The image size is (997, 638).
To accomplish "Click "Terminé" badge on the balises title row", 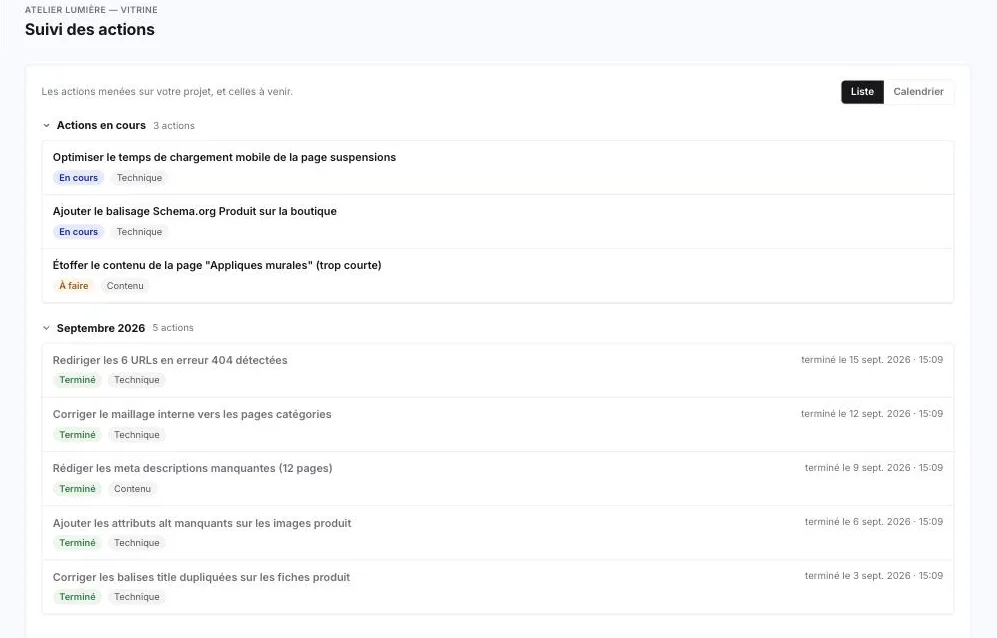I will tap(77, 597).
